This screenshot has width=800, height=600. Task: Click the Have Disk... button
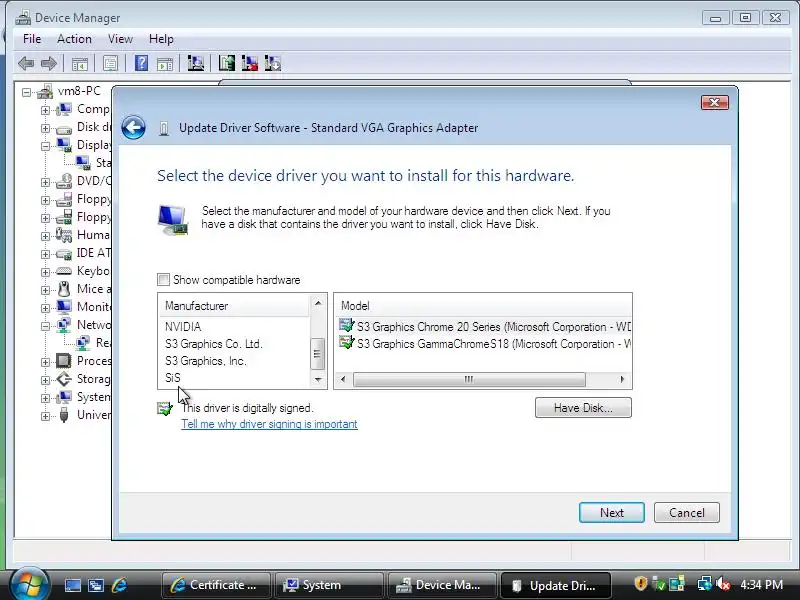point(583,408)
